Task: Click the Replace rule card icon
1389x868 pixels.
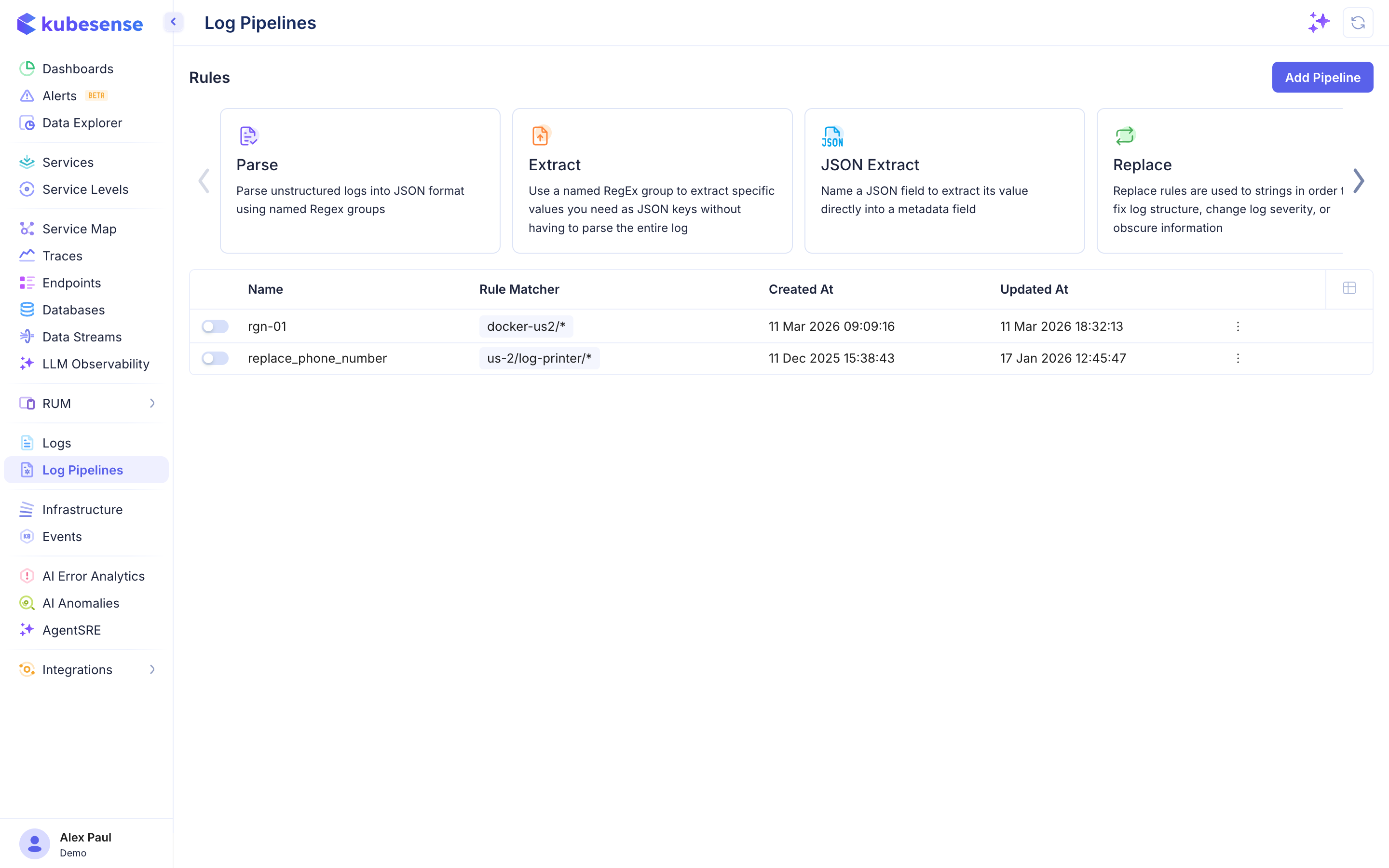Action: coord(1124,136)
